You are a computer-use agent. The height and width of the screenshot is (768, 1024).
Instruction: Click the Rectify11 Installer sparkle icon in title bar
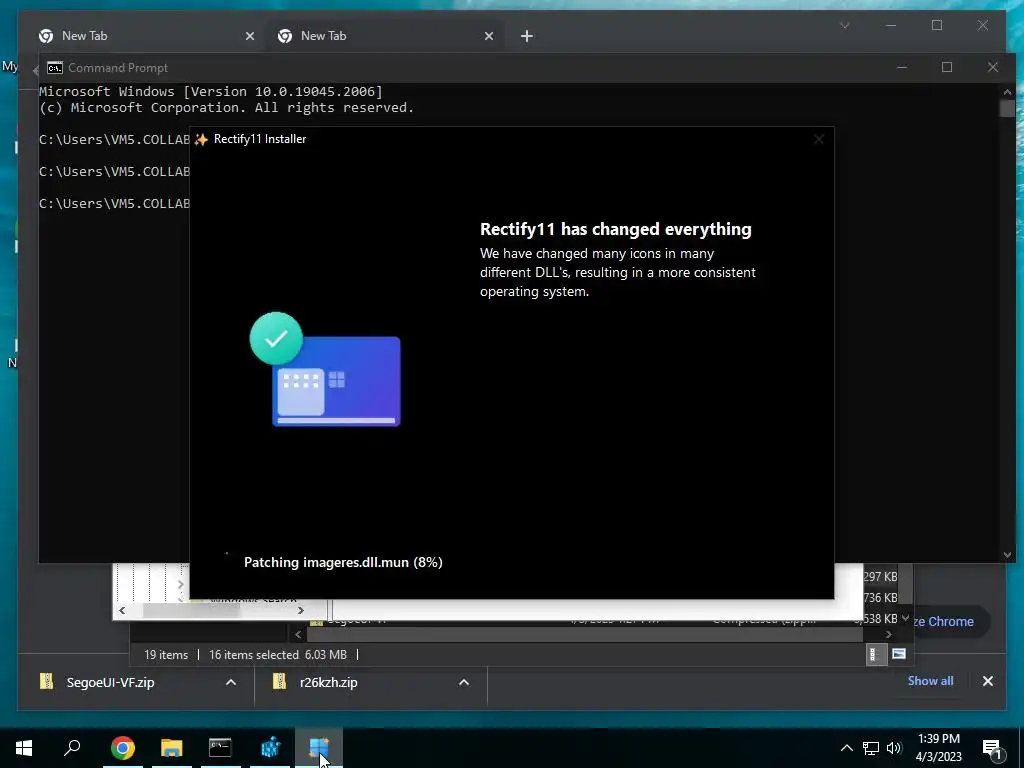(x=201, y=139)
